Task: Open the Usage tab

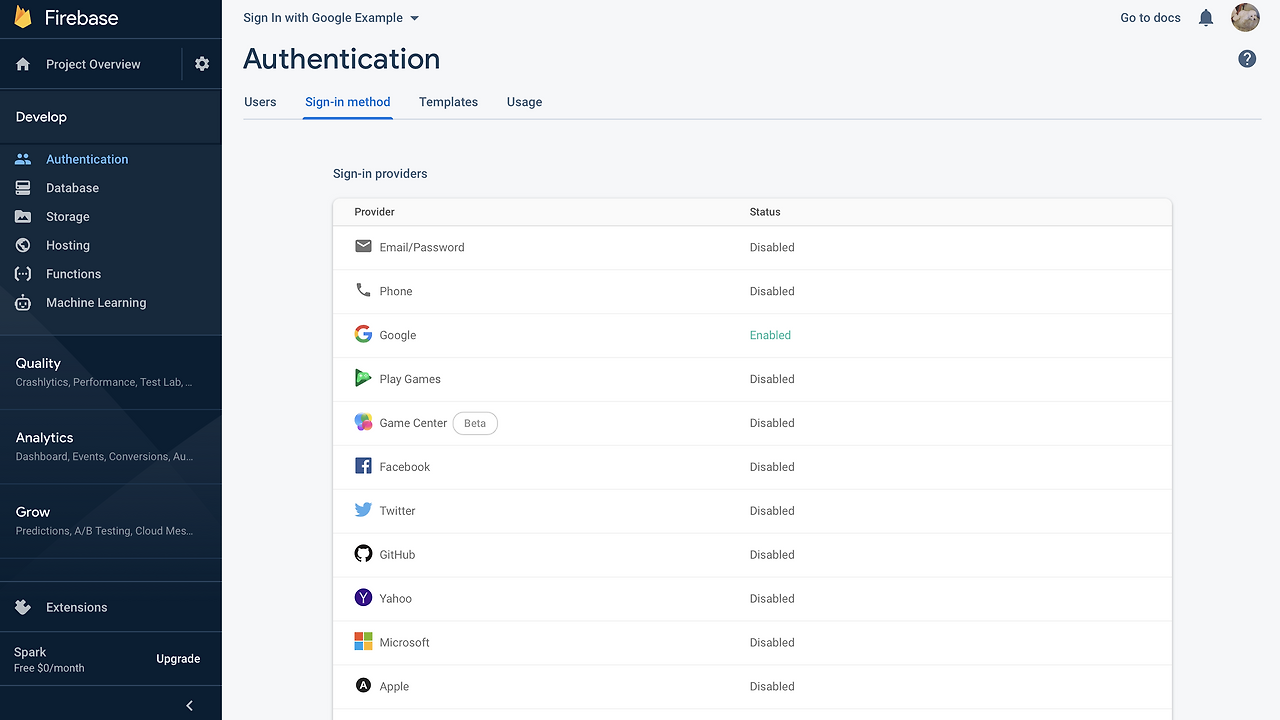Action: pos(524,102)
